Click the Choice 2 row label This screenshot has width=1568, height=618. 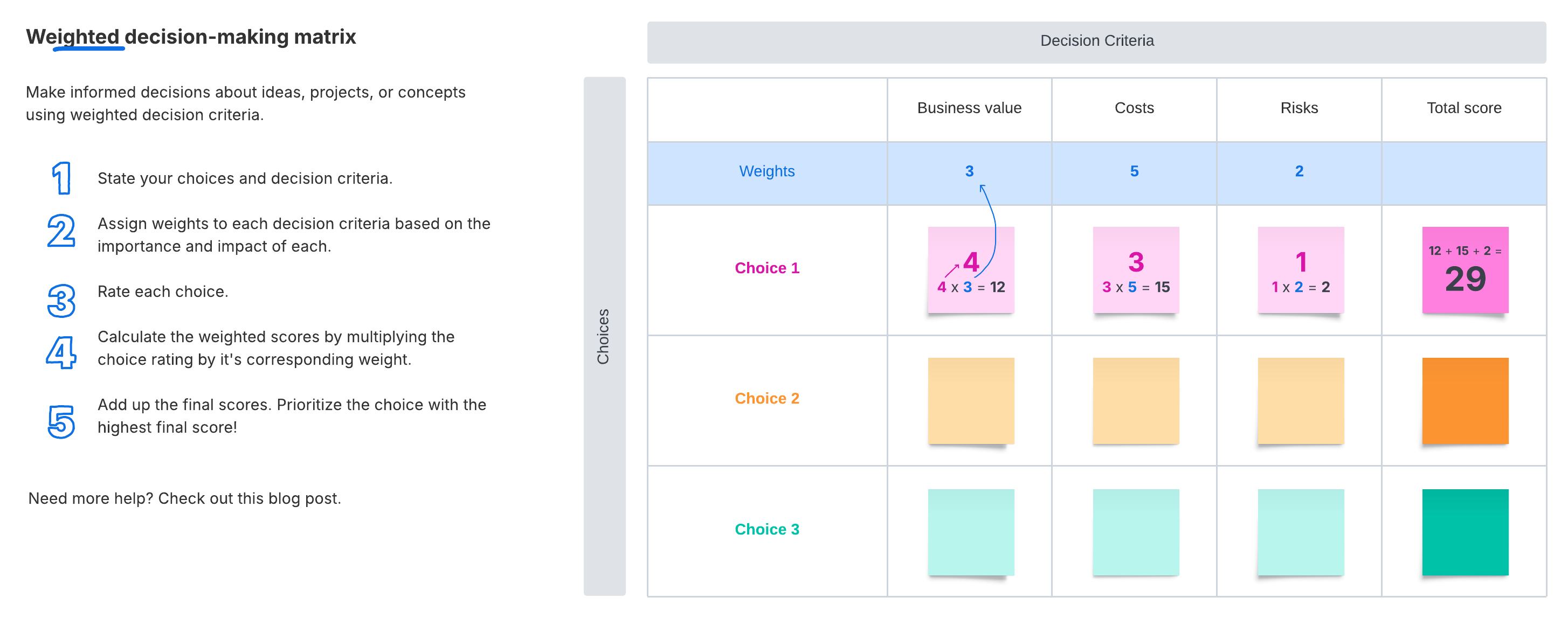coord(766,398)
